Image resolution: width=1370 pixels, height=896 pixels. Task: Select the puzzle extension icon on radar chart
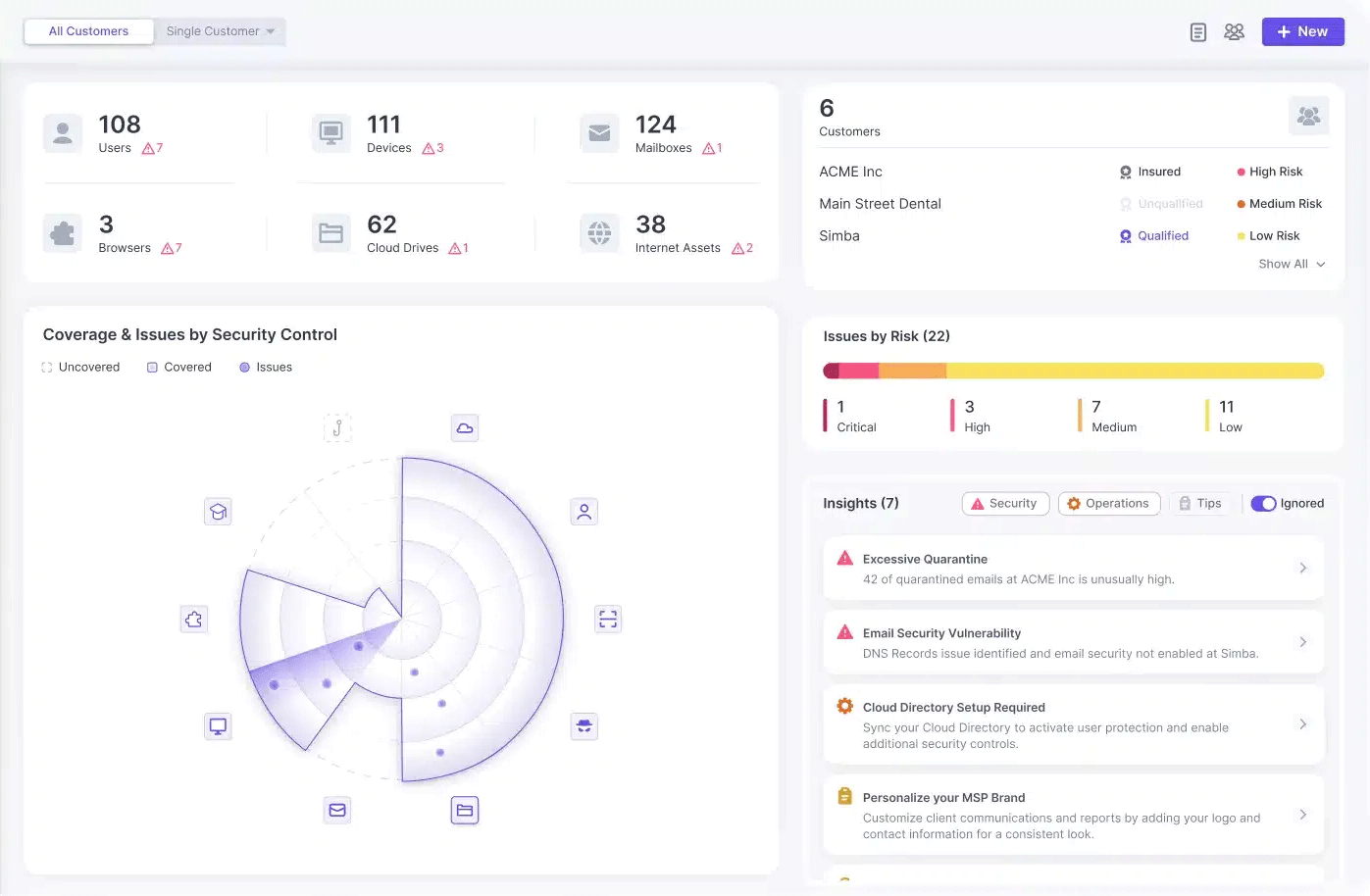coord(194,620)
